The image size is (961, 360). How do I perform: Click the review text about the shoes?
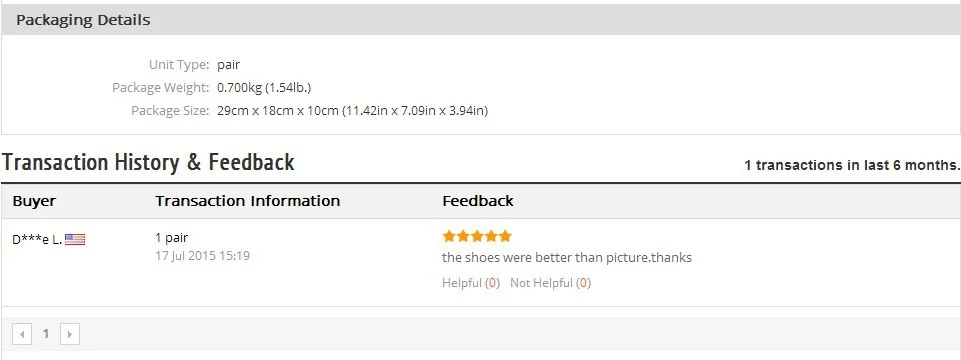[x=567, y=258]
